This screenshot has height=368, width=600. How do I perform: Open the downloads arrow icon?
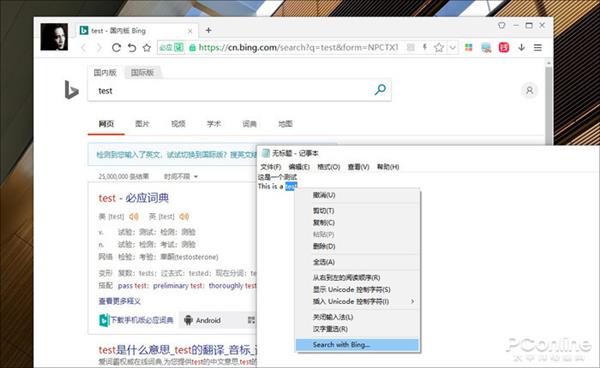[521, 47]
